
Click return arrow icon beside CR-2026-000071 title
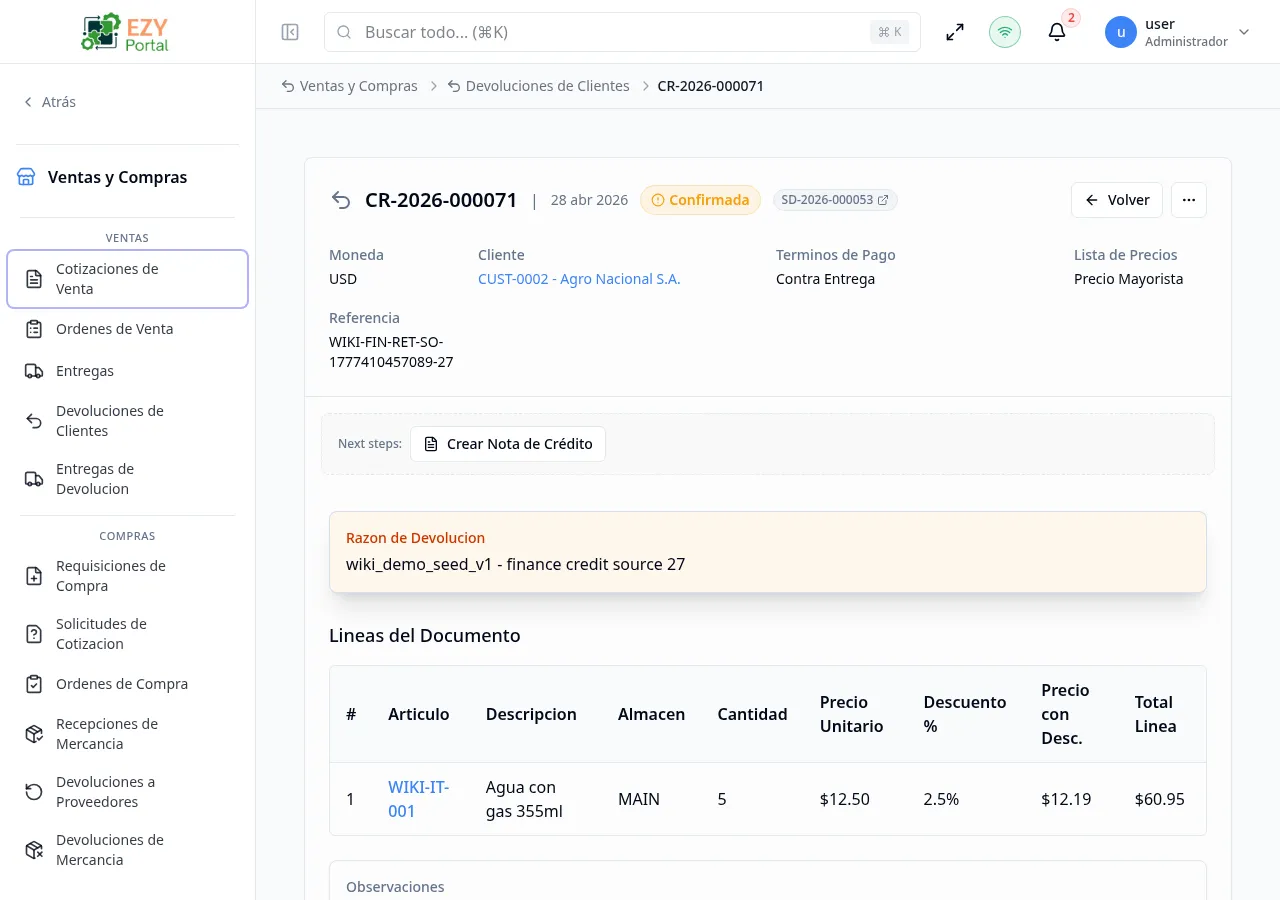341,200
